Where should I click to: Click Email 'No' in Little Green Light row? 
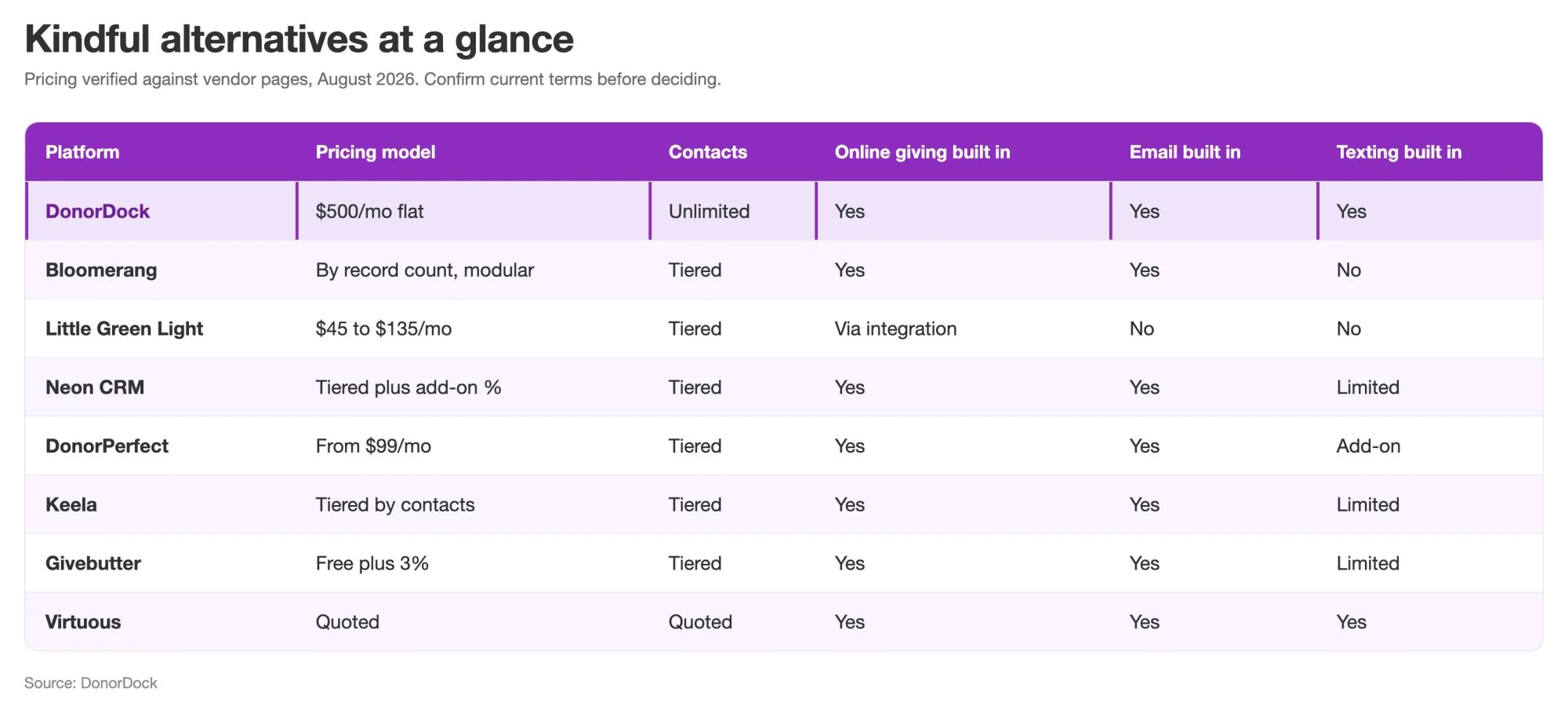click(x=1142, y=329)
